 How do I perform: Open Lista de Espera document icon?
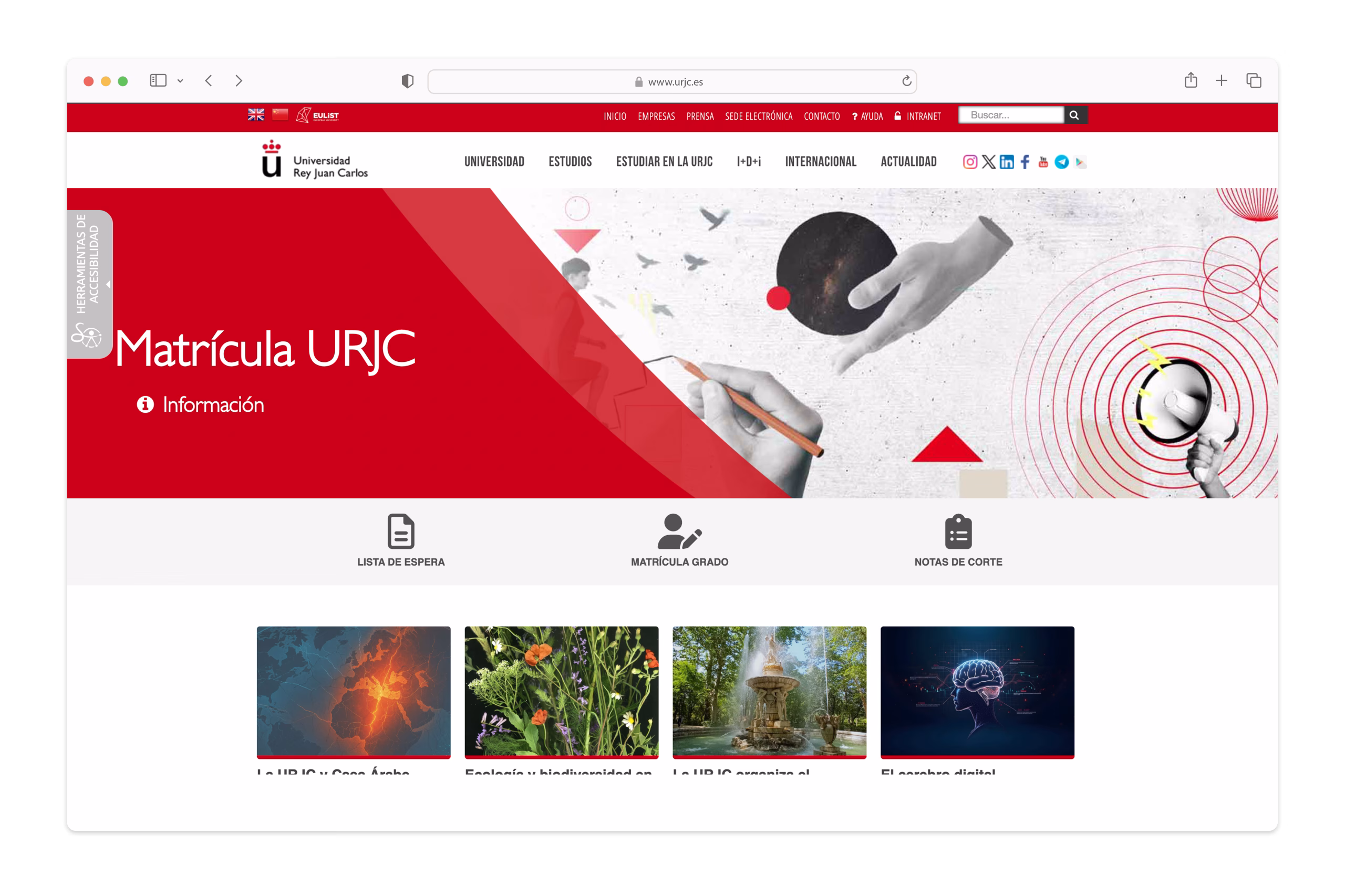pos(401,531)
